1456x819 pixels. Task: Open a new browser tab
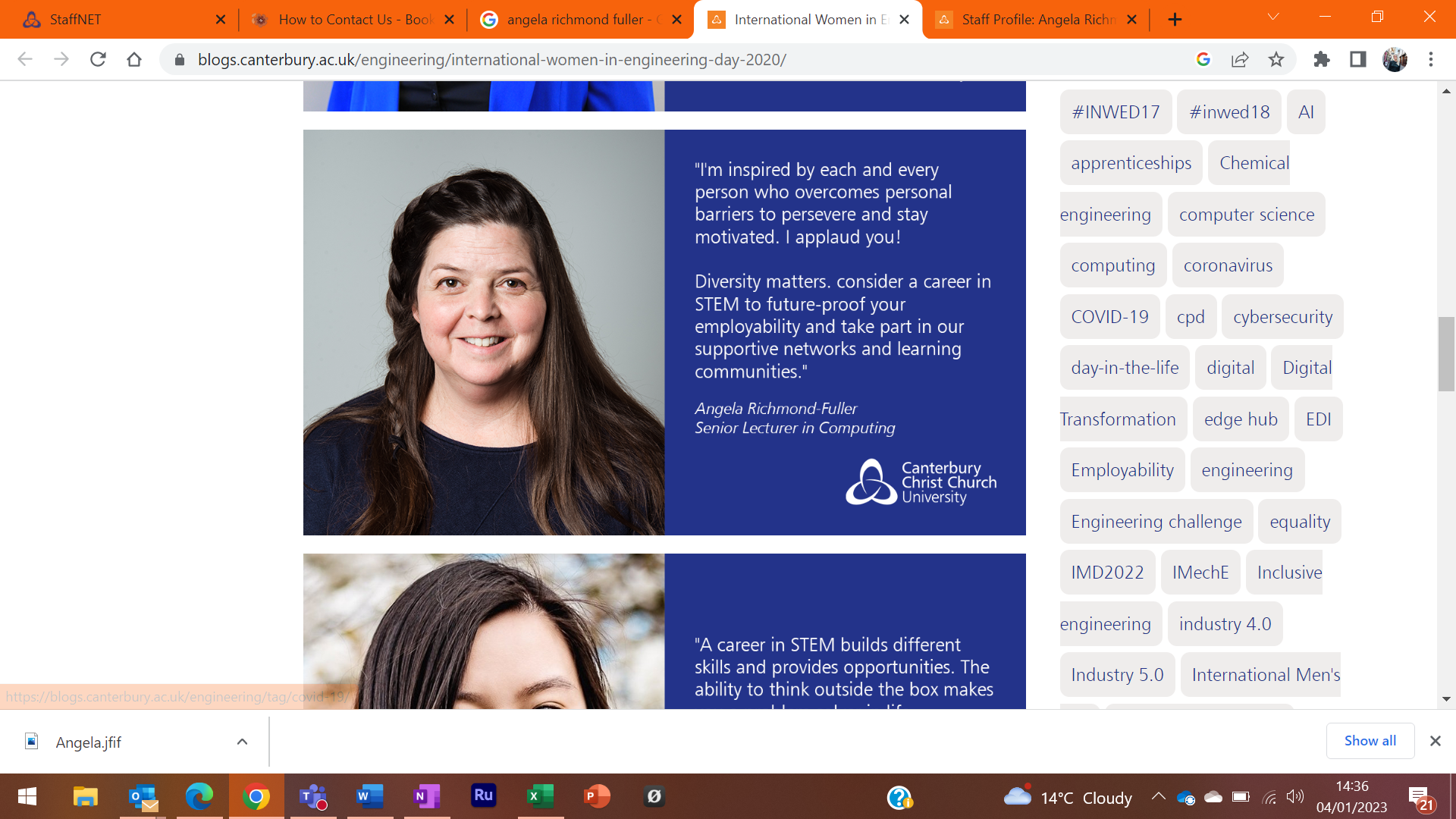(x=1175, y=20)
